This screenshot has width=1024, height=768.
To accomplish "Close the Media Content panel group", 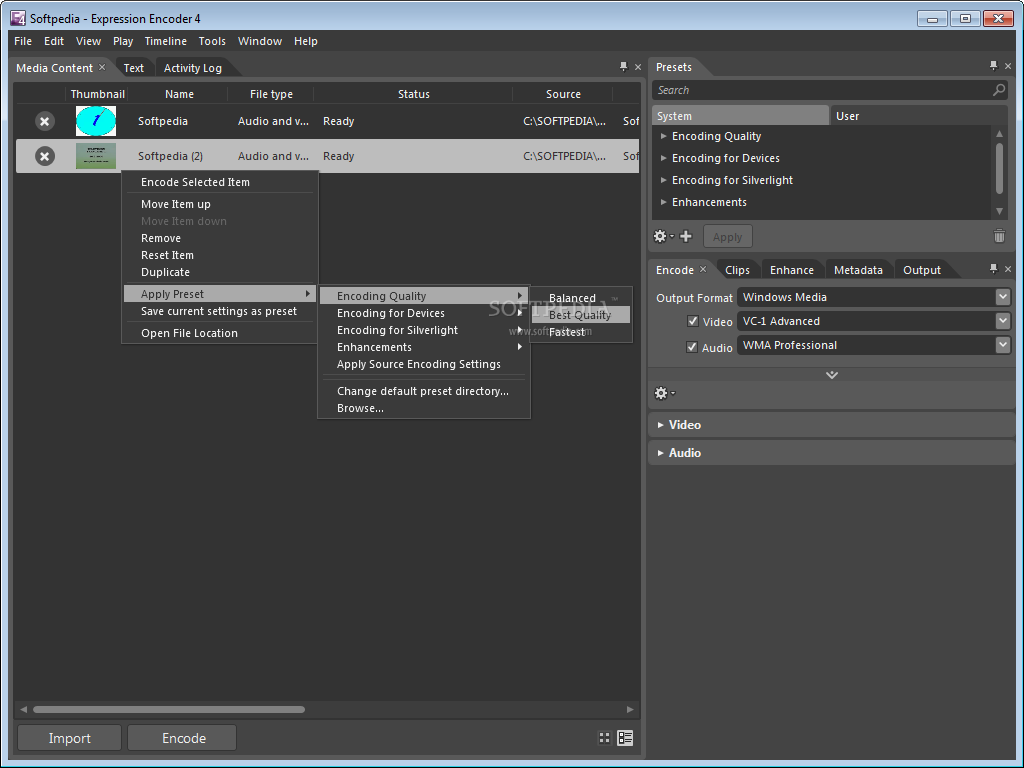I will [638, 67].
